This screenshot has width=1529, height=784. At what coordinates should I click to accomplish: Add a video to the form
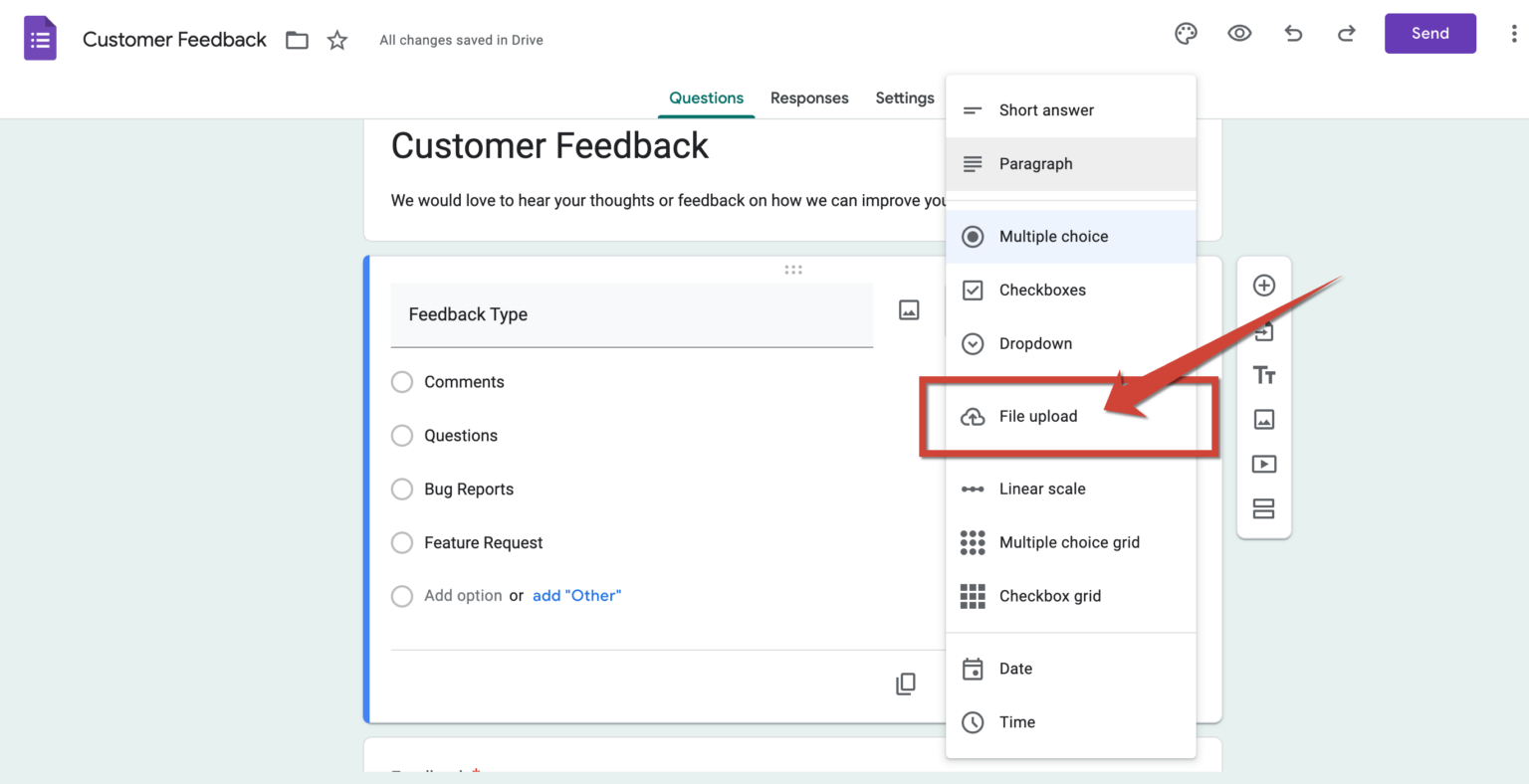point(1263,464)
